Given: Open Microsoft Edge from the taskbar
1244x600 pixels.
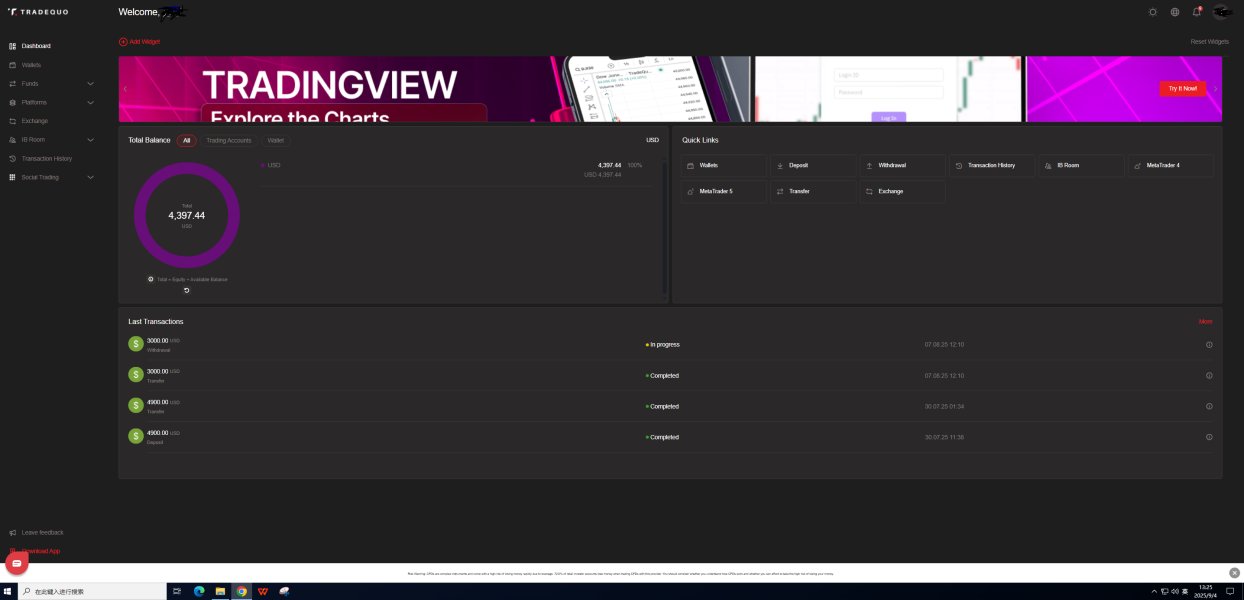Looking at the screenshot, I should coord(199,591).
